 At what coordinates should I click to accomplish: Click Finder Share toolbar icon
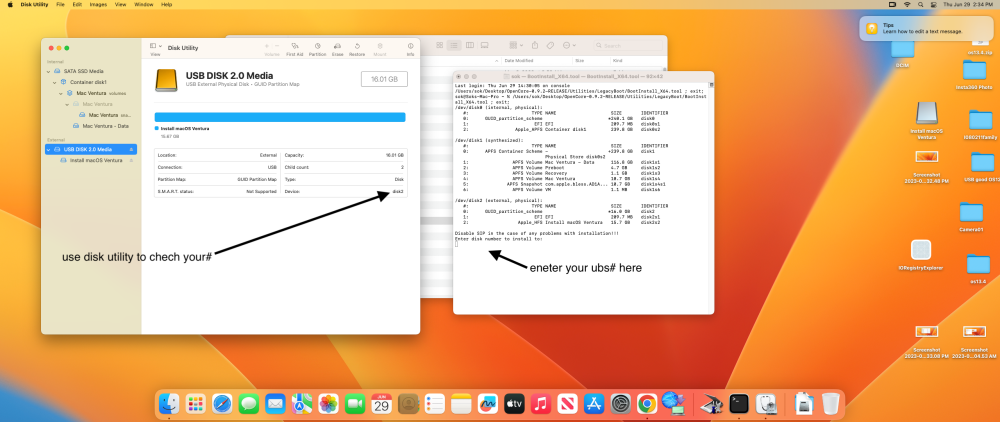(x=535, y=45)
